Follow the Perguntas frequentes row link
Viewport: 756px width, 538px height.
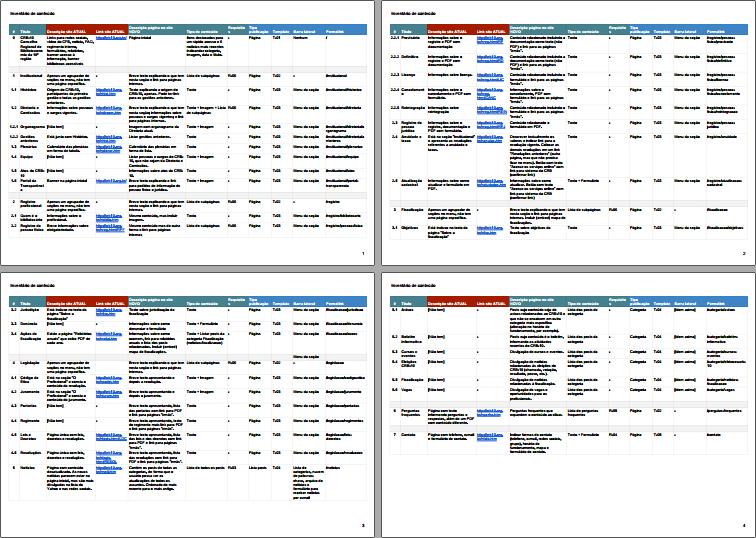(490, 413)
